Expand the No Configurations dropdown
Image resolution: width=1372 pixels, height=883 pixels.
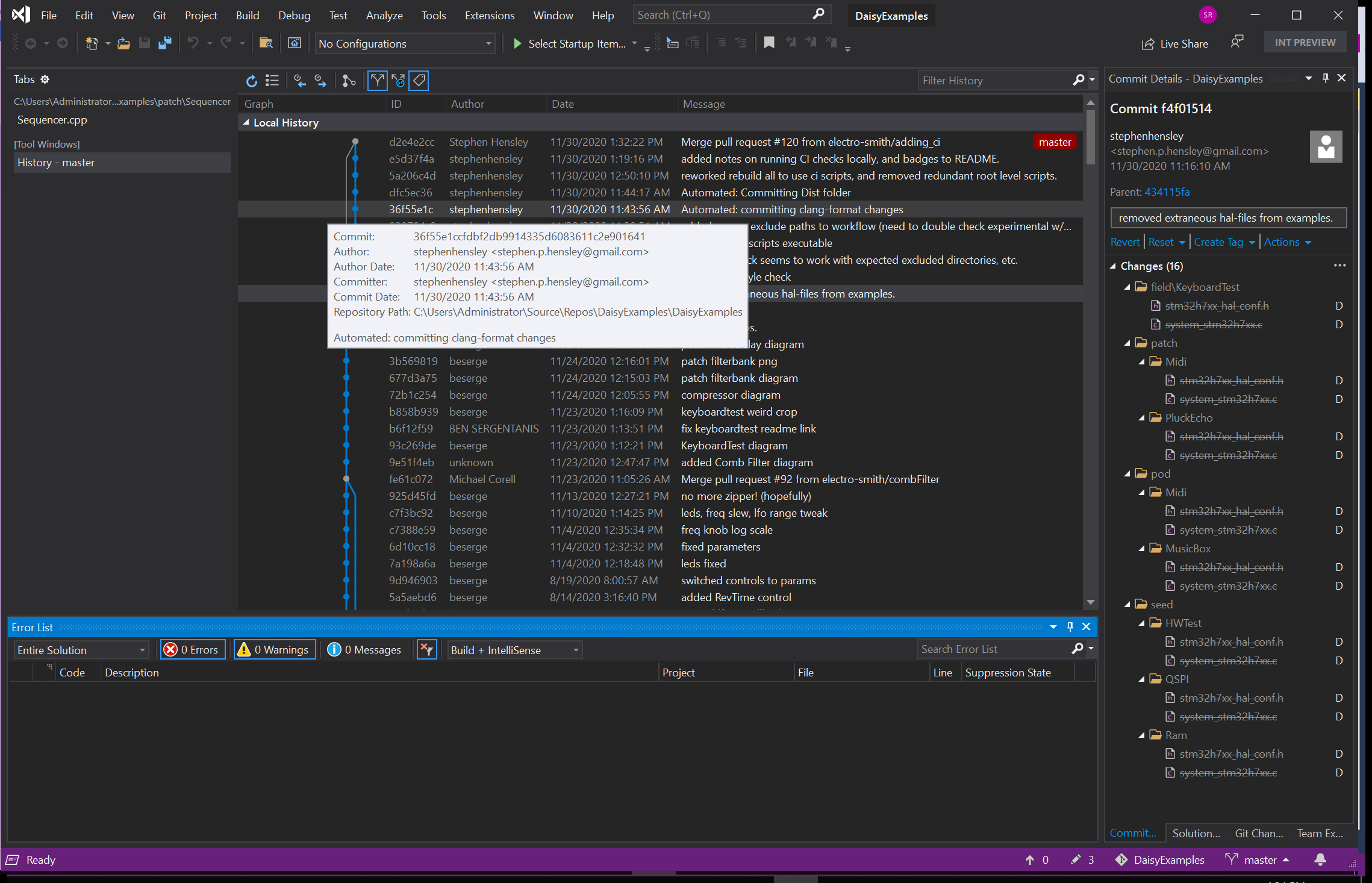click(x=487, y=43)
